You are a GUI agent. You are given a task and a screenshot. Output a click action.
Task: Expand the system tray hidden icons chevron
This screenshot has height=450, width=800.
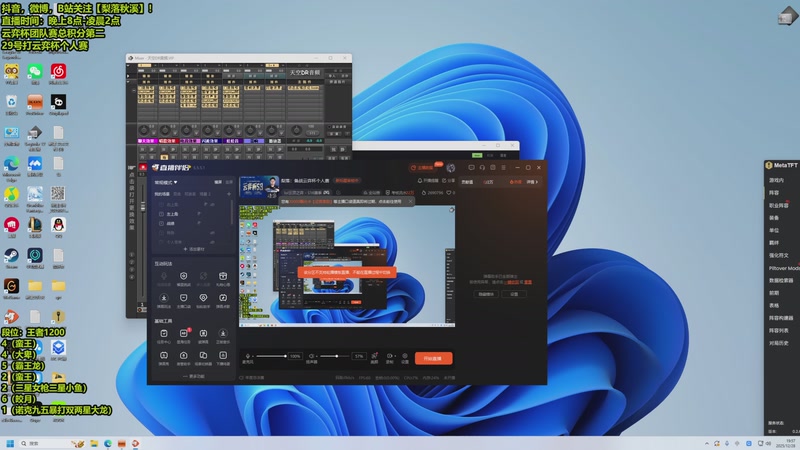[x=707, y=443]
